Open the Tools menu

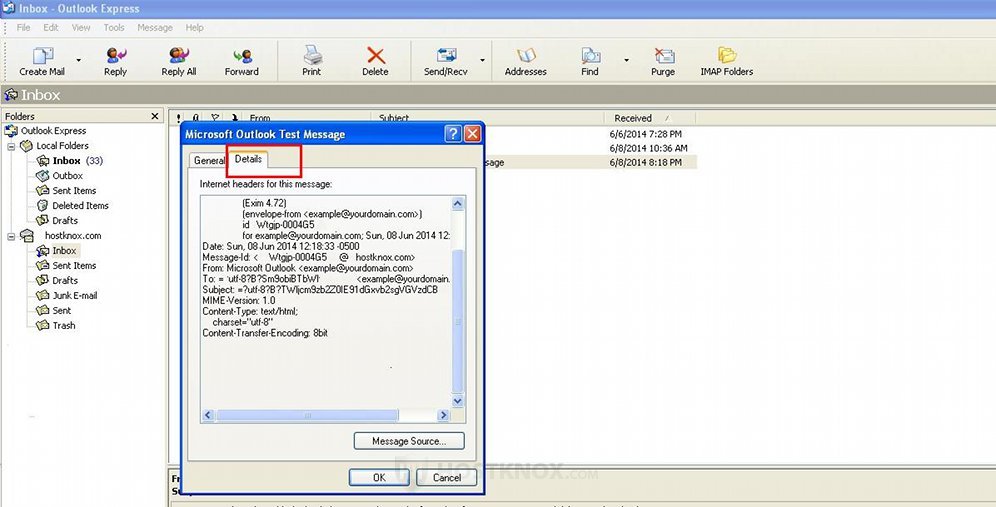click(114, 27)
